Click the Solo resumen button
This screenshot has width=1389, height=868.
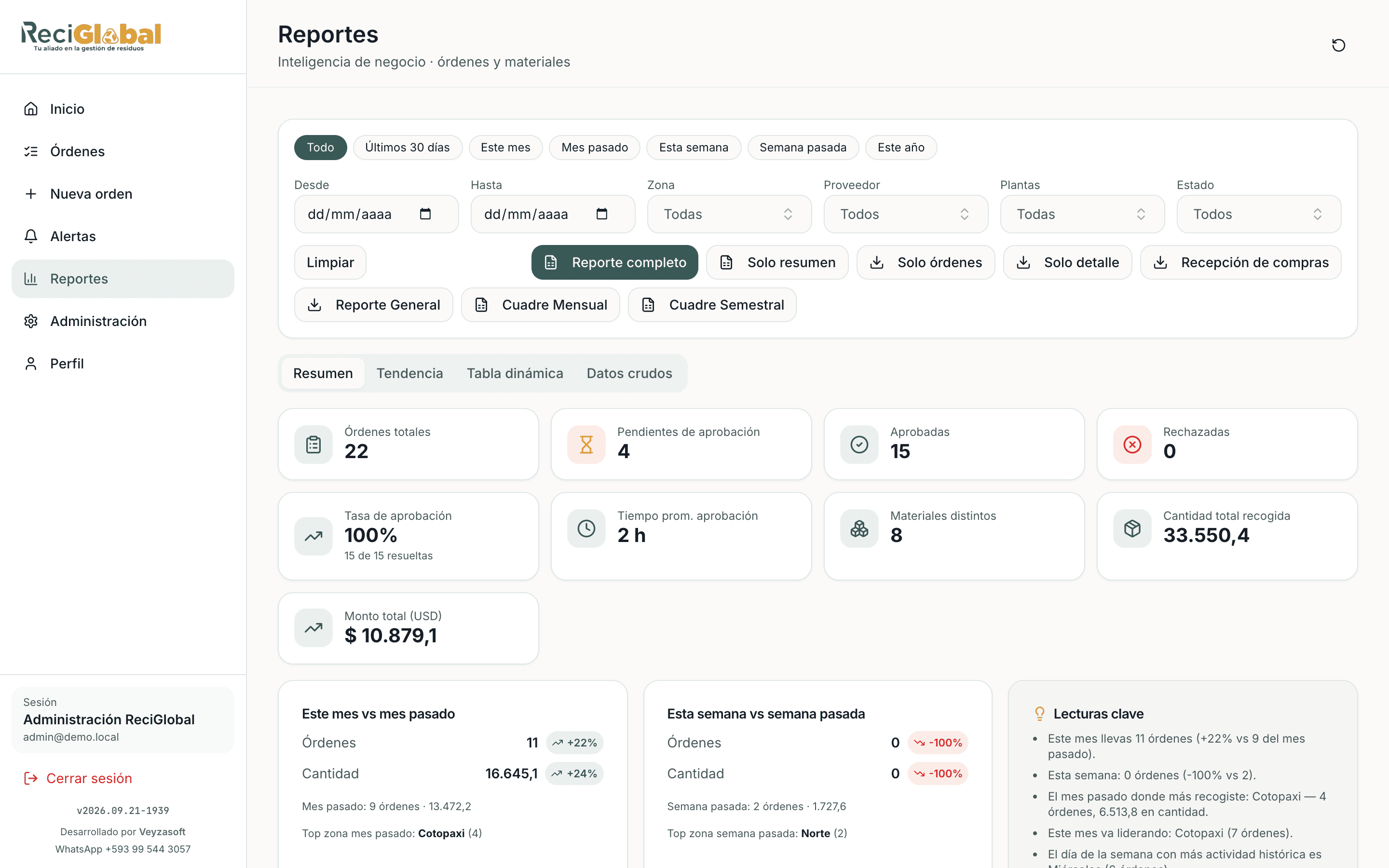[x=777, y=262]
